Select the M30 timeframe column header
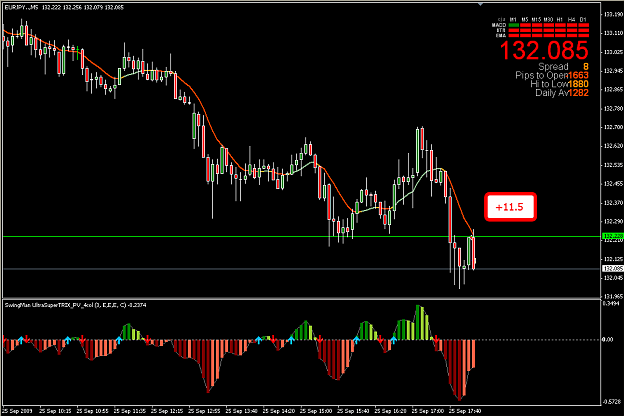 548,20
